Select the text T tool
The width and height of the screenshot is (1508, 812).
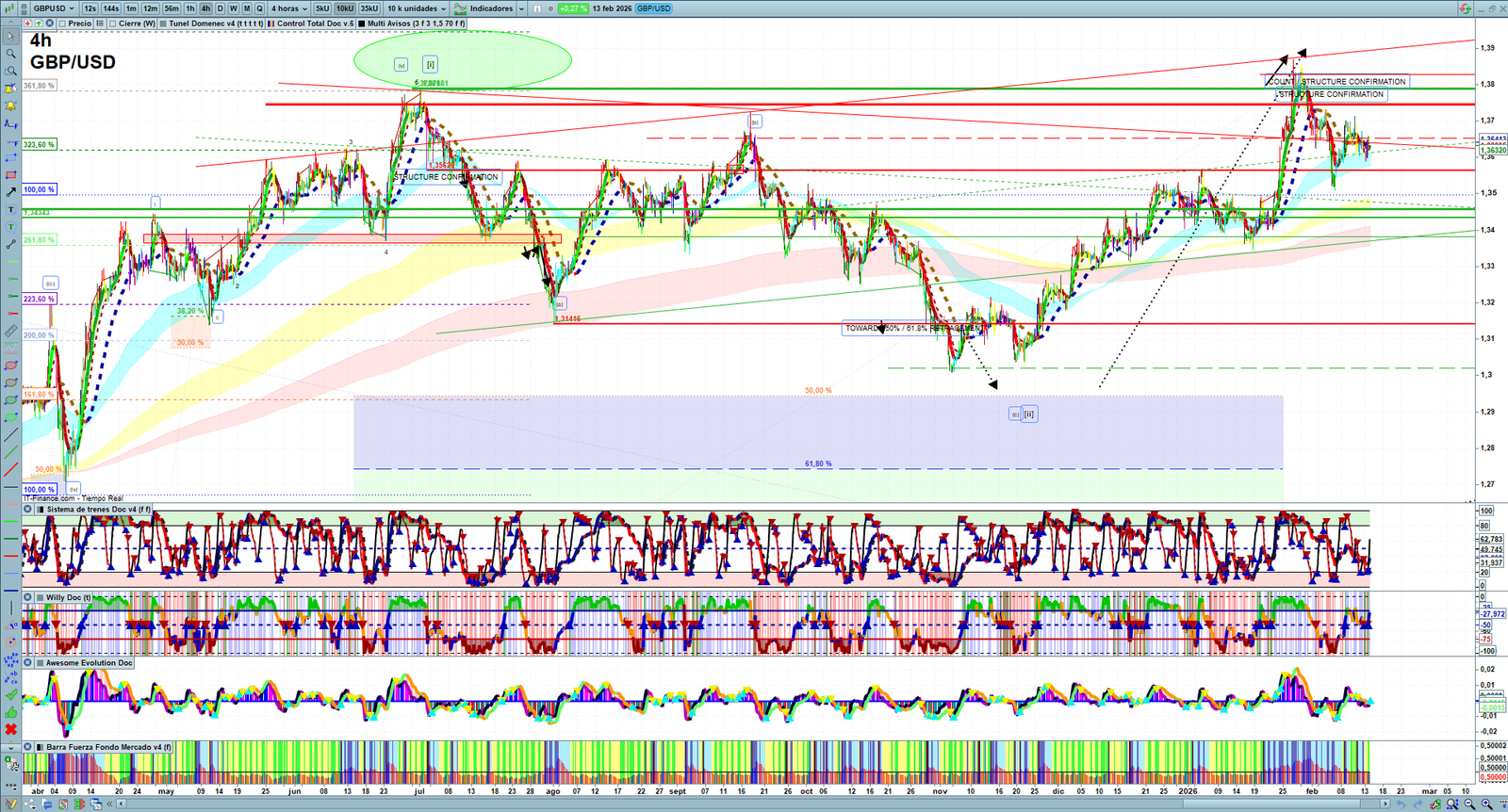pos(10,209)
